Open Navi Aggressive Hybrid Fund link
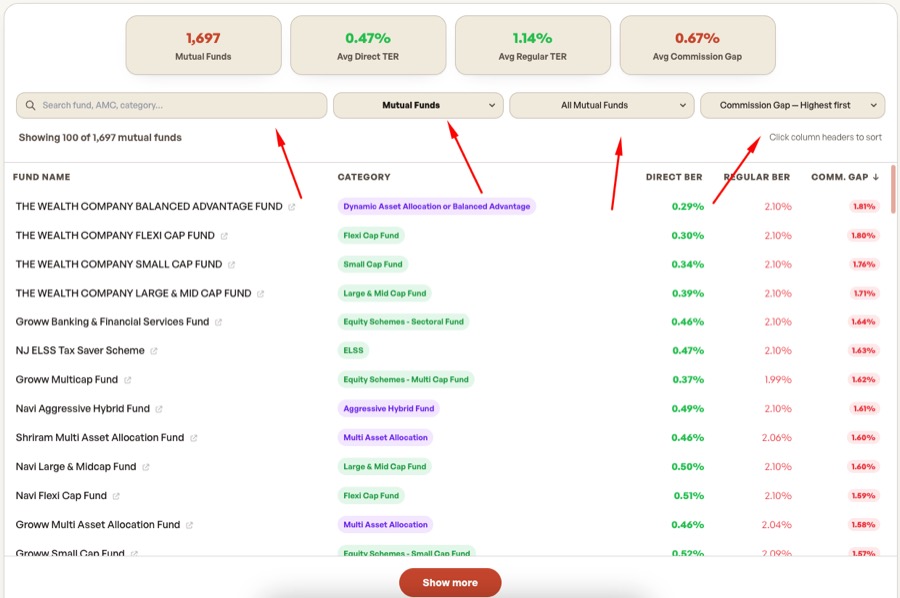This screenshot has height=598, width=900. (x=83, y=409)
